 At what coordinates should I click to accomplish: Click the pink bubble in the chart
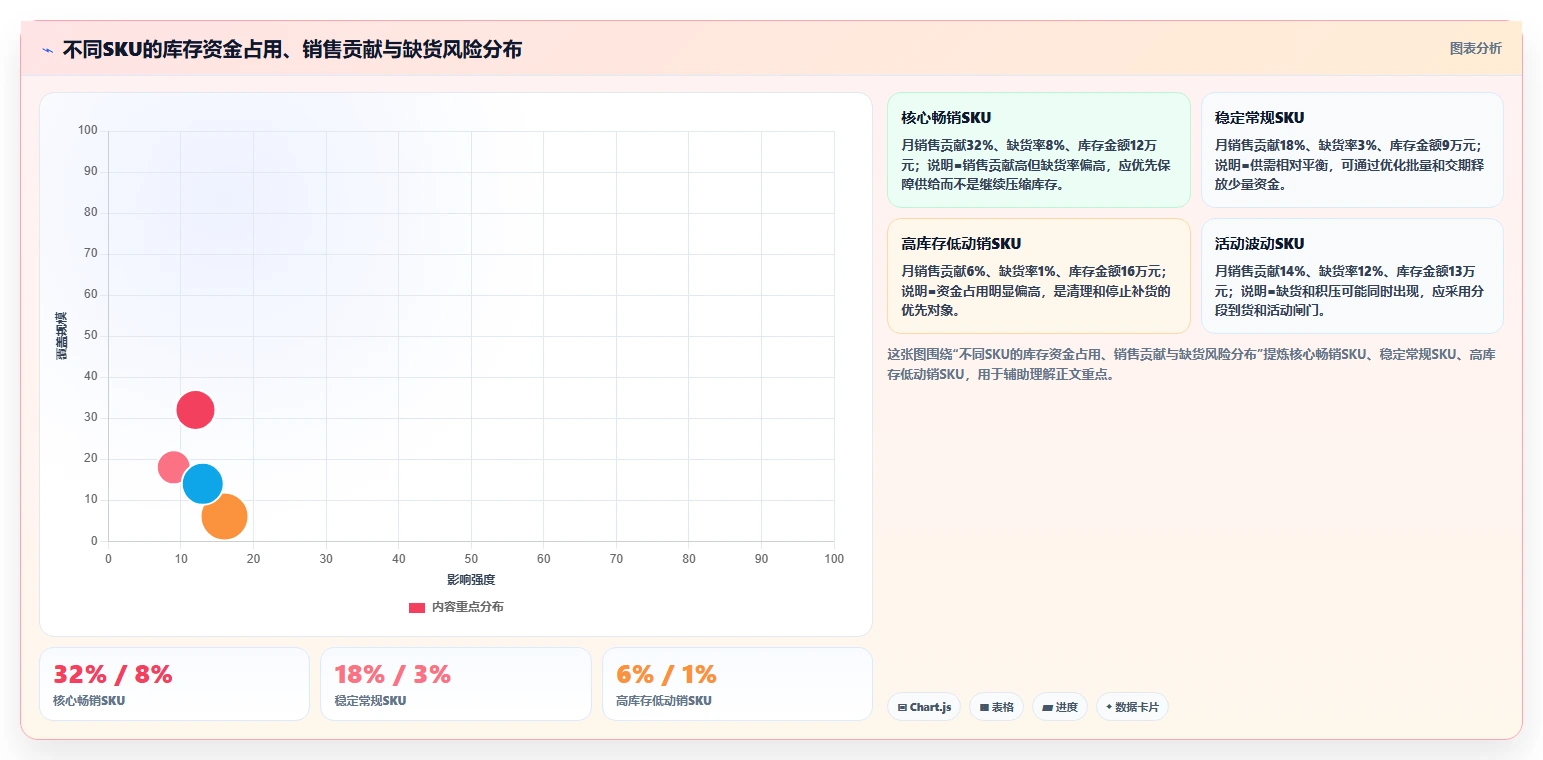[173, 467]
